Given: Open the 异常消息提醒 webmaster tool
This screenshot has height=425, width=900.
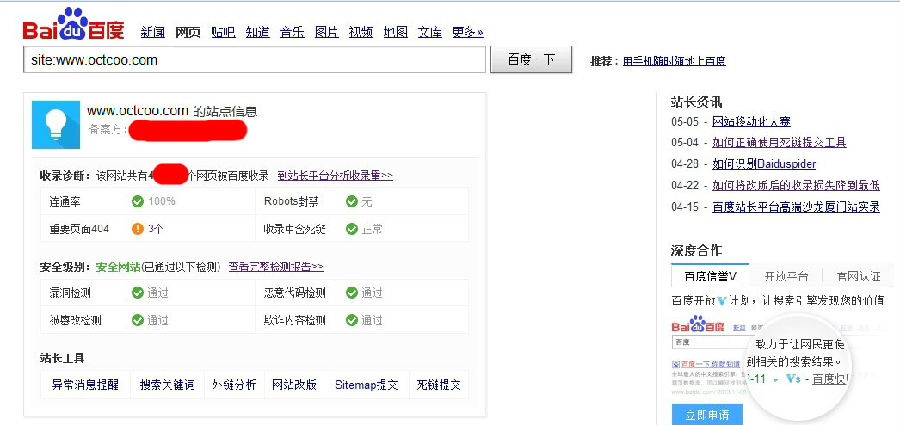Looking at the screenshot, I should click(85, 385).
